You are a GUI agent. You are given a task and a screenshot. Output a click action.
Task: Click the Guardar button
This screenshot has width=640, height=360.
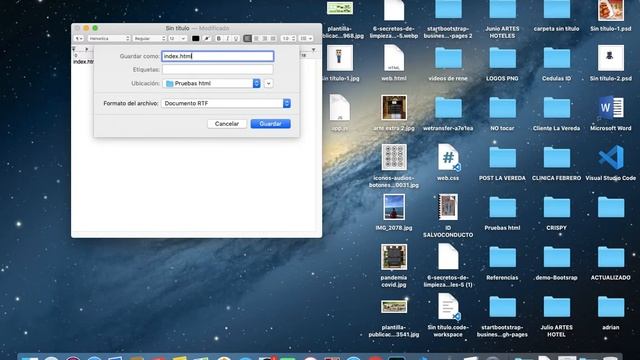click(x=270, y=124)
